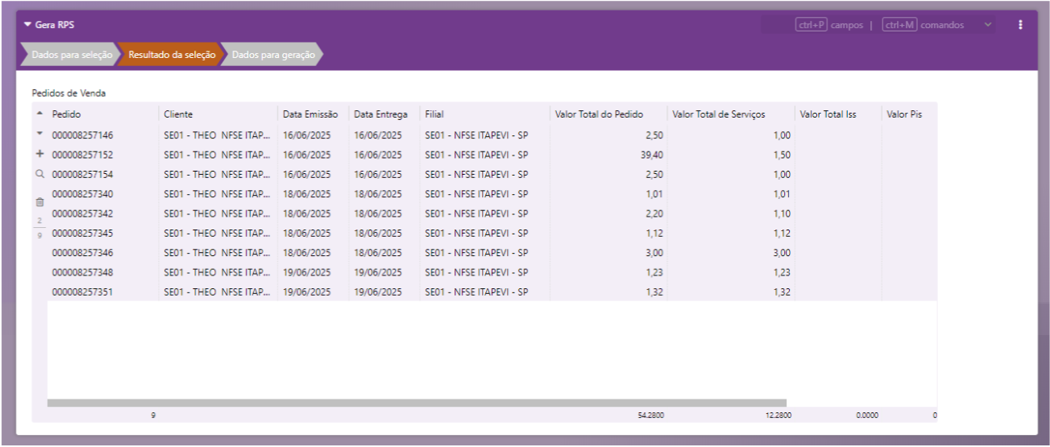The image size is (1050, 447).
Task: Go to Dados para seleção step
Action: pyautogui.click(x=70, y=55)
